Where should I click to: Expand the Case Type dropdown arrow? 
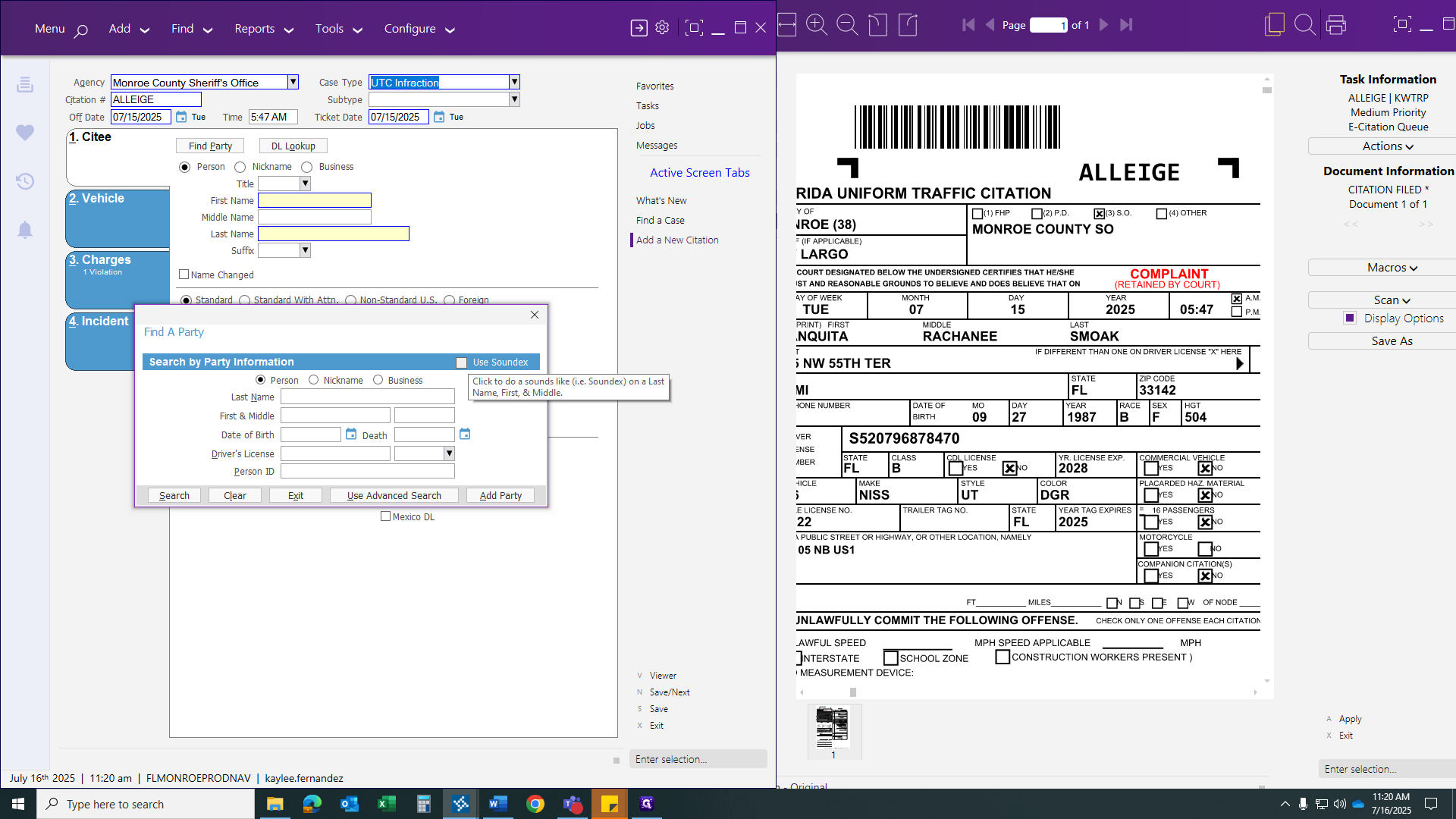point(514,82)
